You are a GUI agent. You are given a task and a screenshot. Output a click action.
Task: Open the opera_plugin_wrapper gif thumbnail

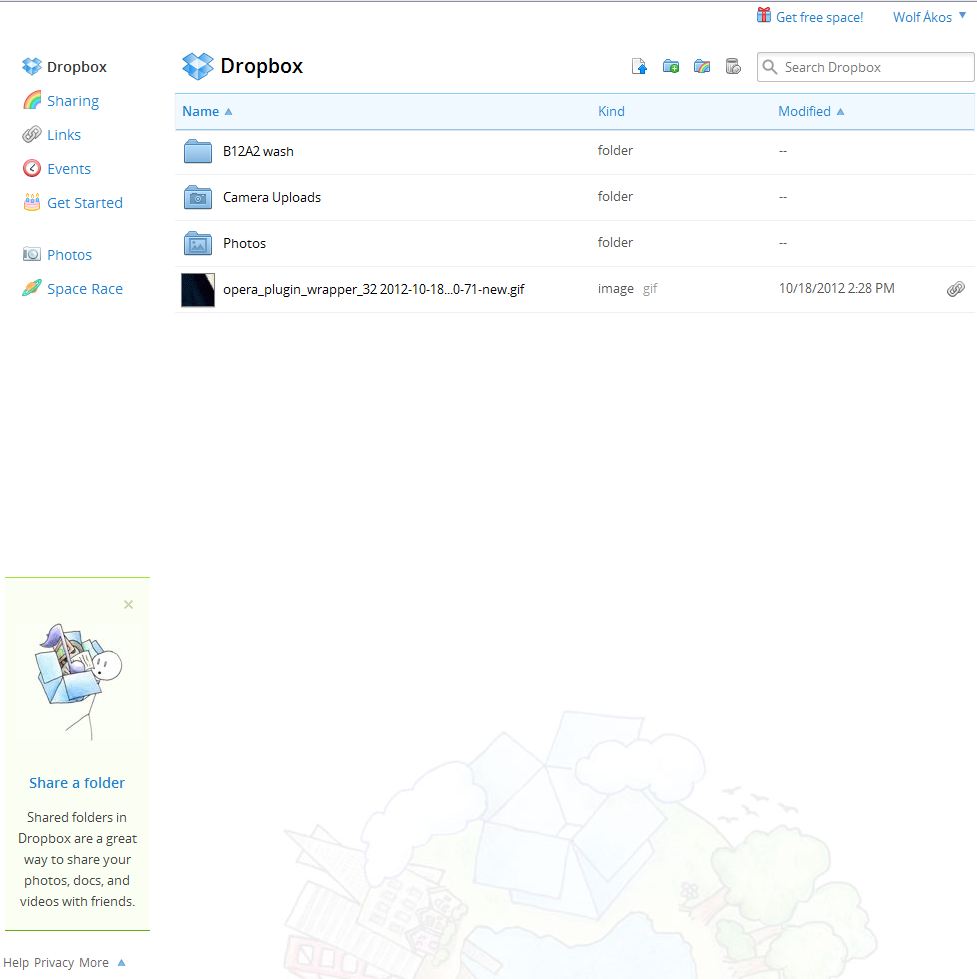pyautogui.click(x=198, y=290)
